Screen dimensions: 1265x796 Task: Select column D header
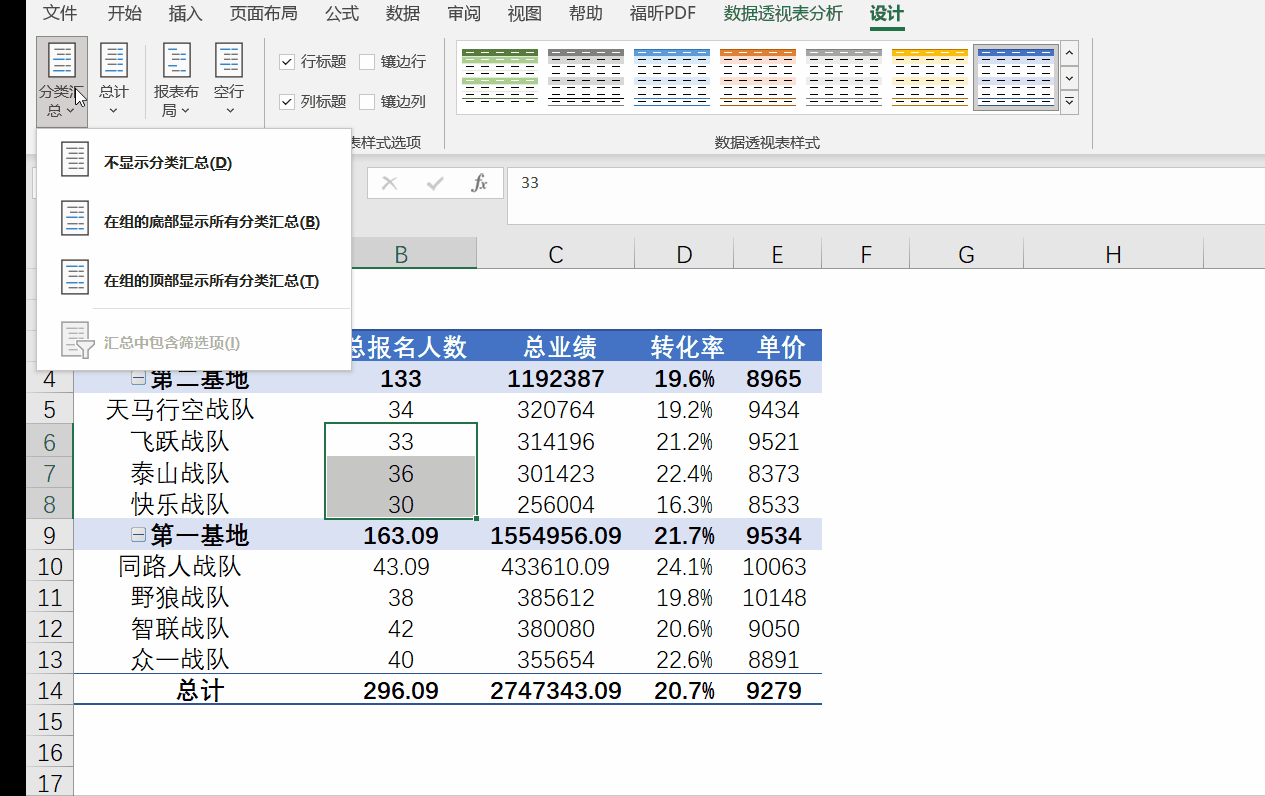tap(684, 255)
